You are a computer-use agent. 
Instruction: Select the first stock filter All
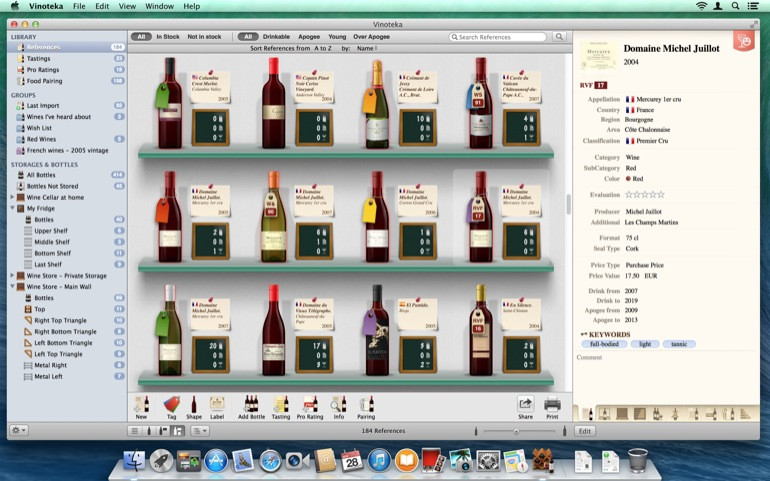point(141,37)
